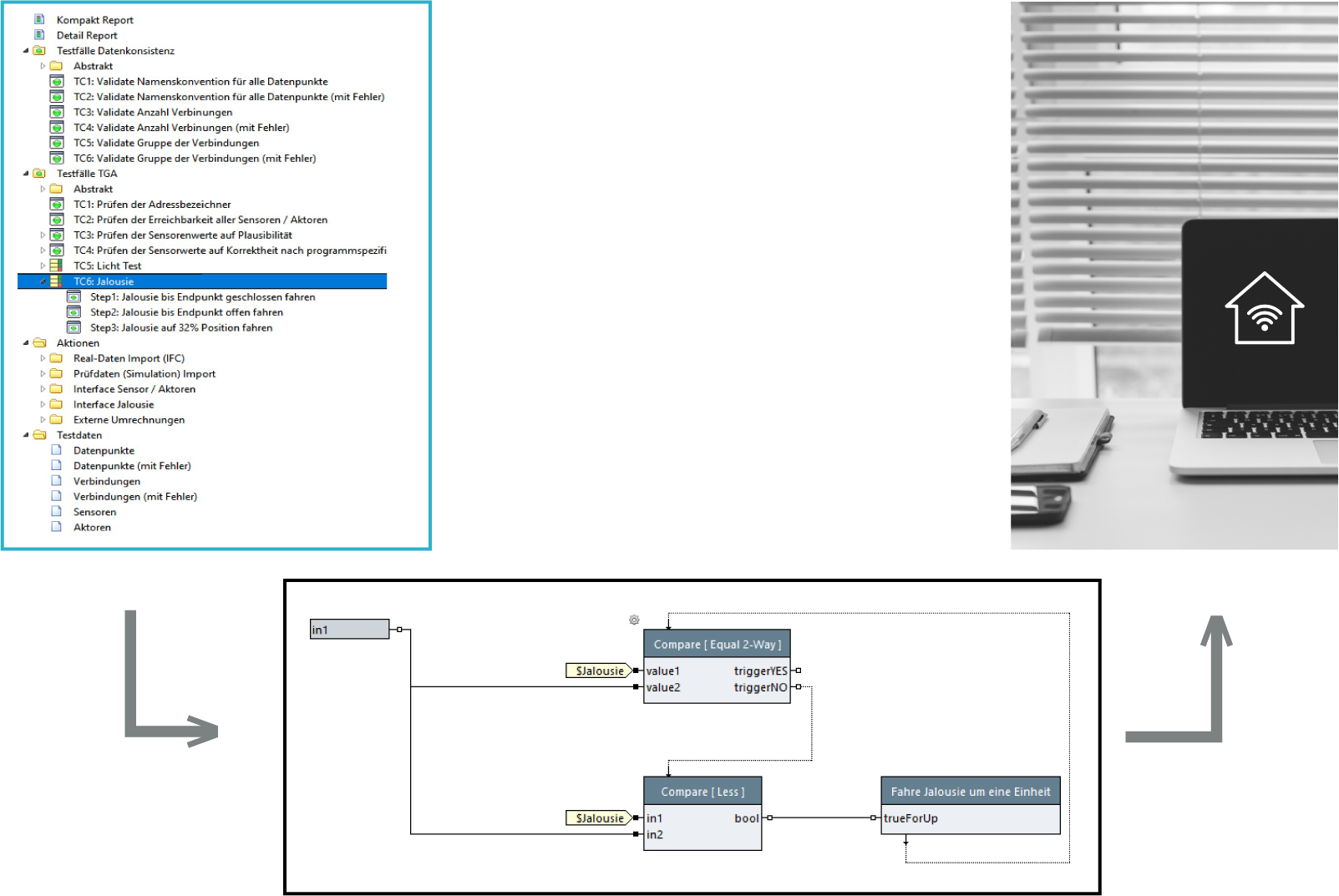Click the file icon of Verbindungen (mit Fehler)
This screenshot has width=1339, height=896.
(56, 496)
